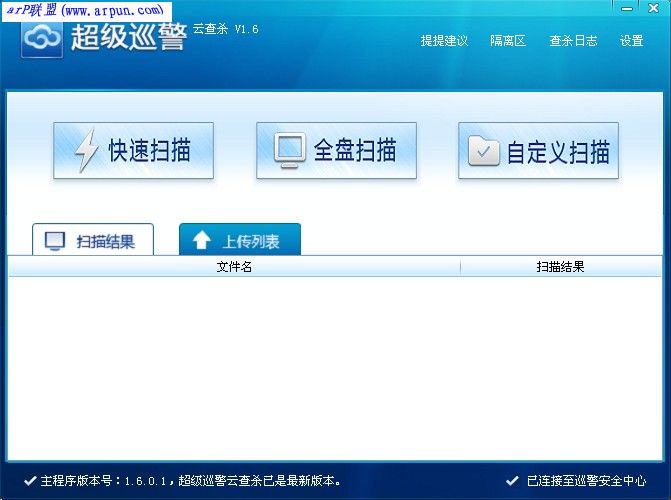Click the checkmark icon beside 主程序版本号
Screen dimensions: 671x500
tap(29, 480)
